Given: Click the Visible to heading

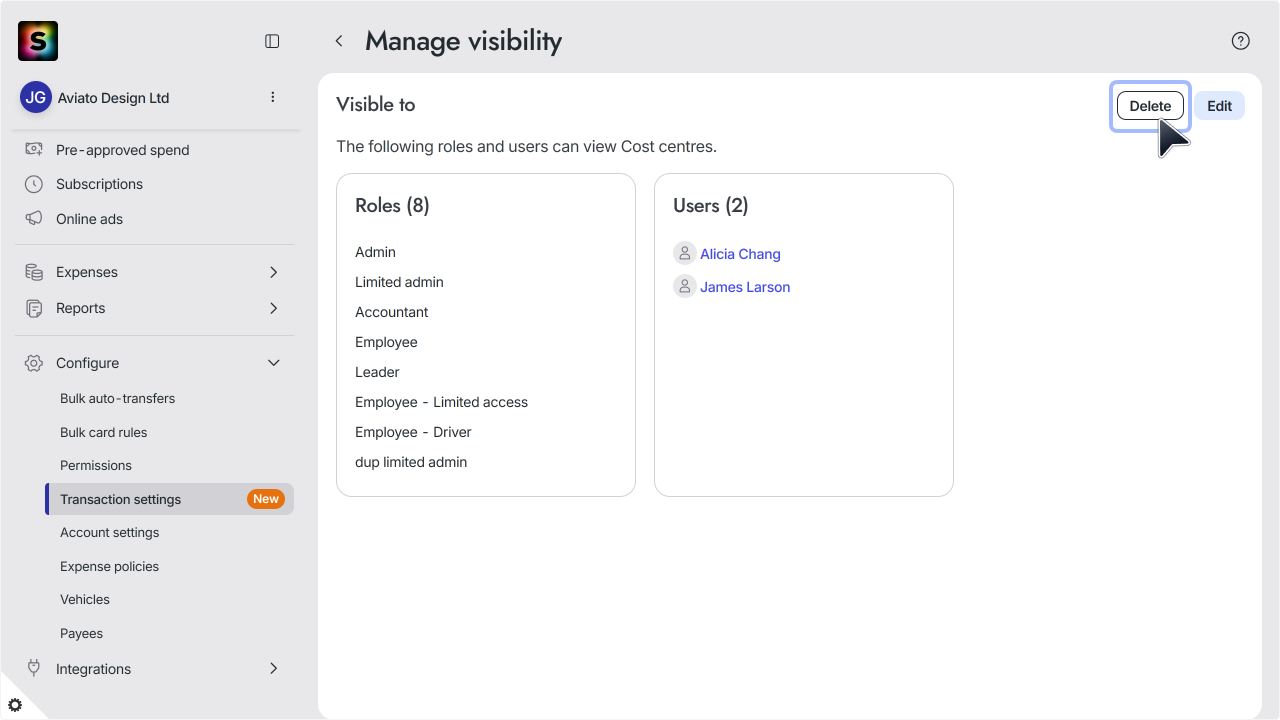Looking at the screenshot, I should coord(376,104).
